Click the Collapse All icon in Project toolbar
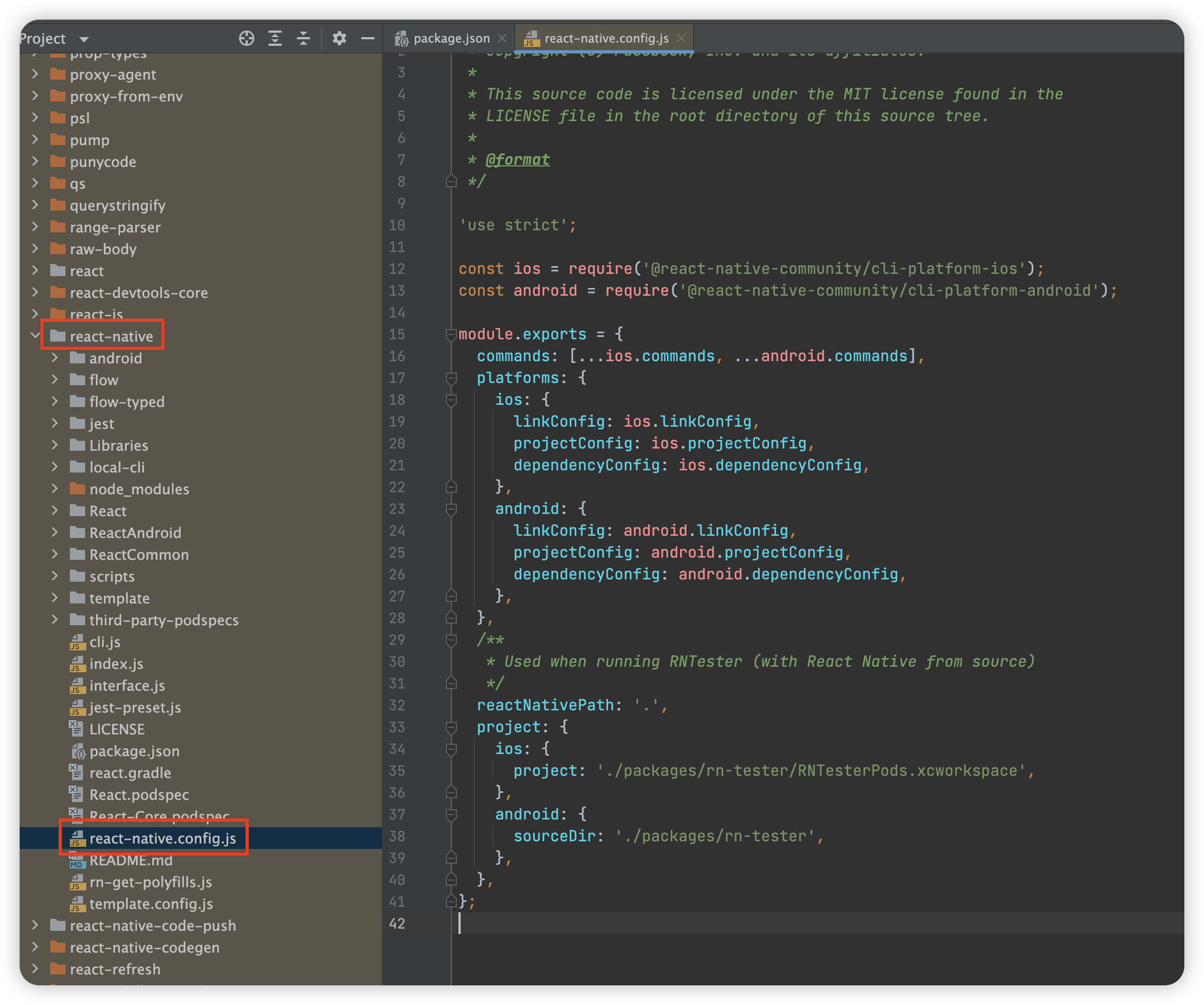This screenshot has height=1005, width=1204. pos(303,38)
